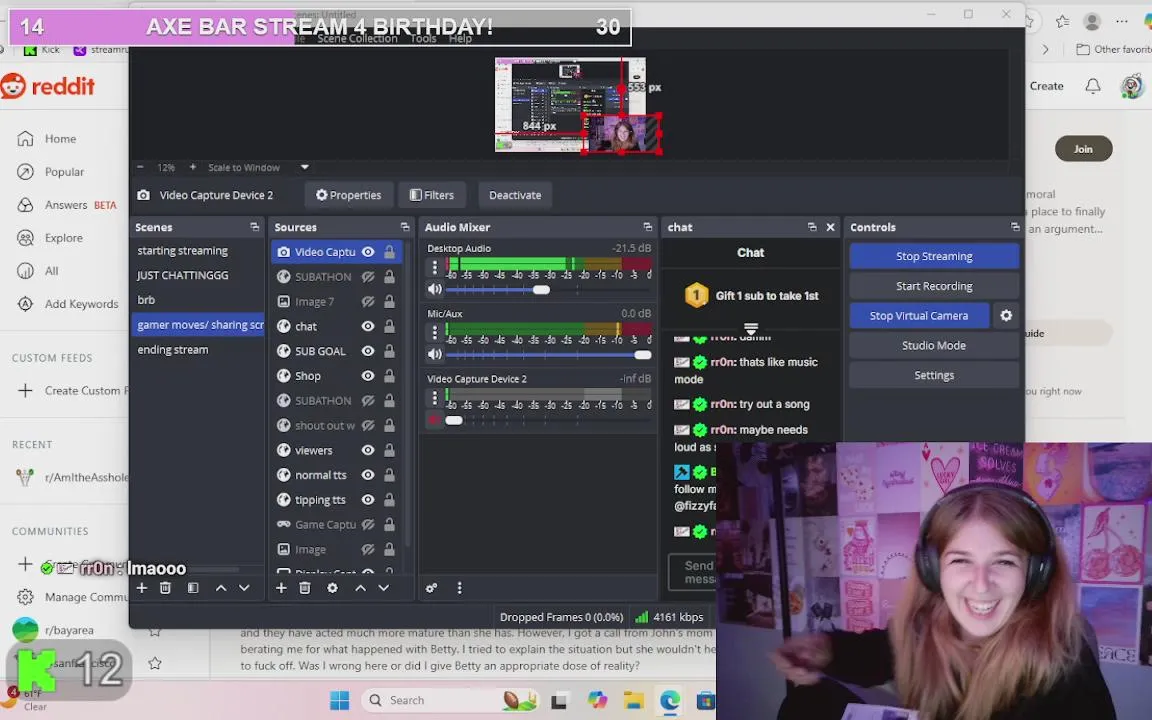Add a new source with the plus icon
The width and height of the screenshot is (1152, 720).
coord(281,588)
